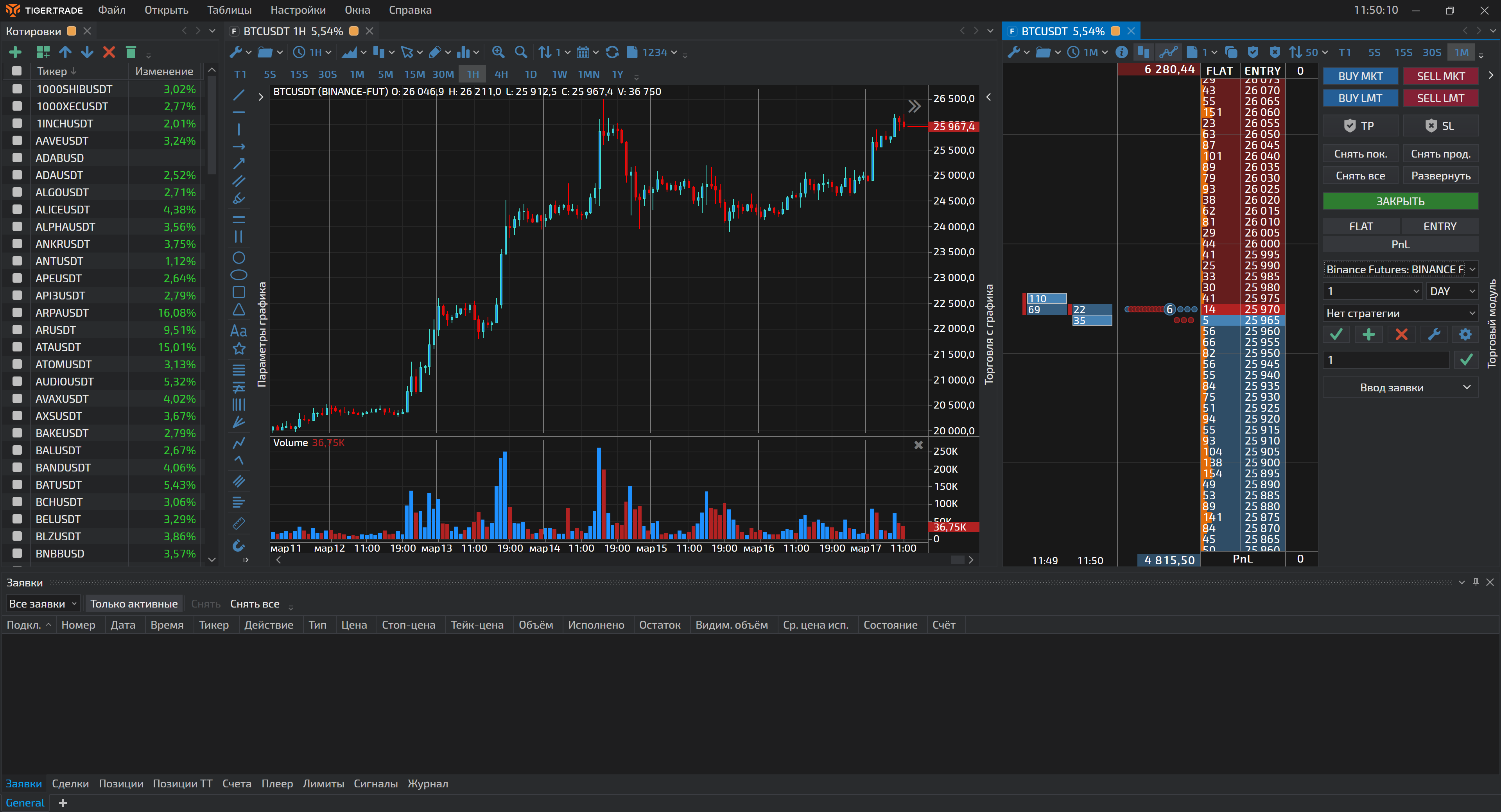Tick the checkbox for ARPAUSDT

[18, 313]
